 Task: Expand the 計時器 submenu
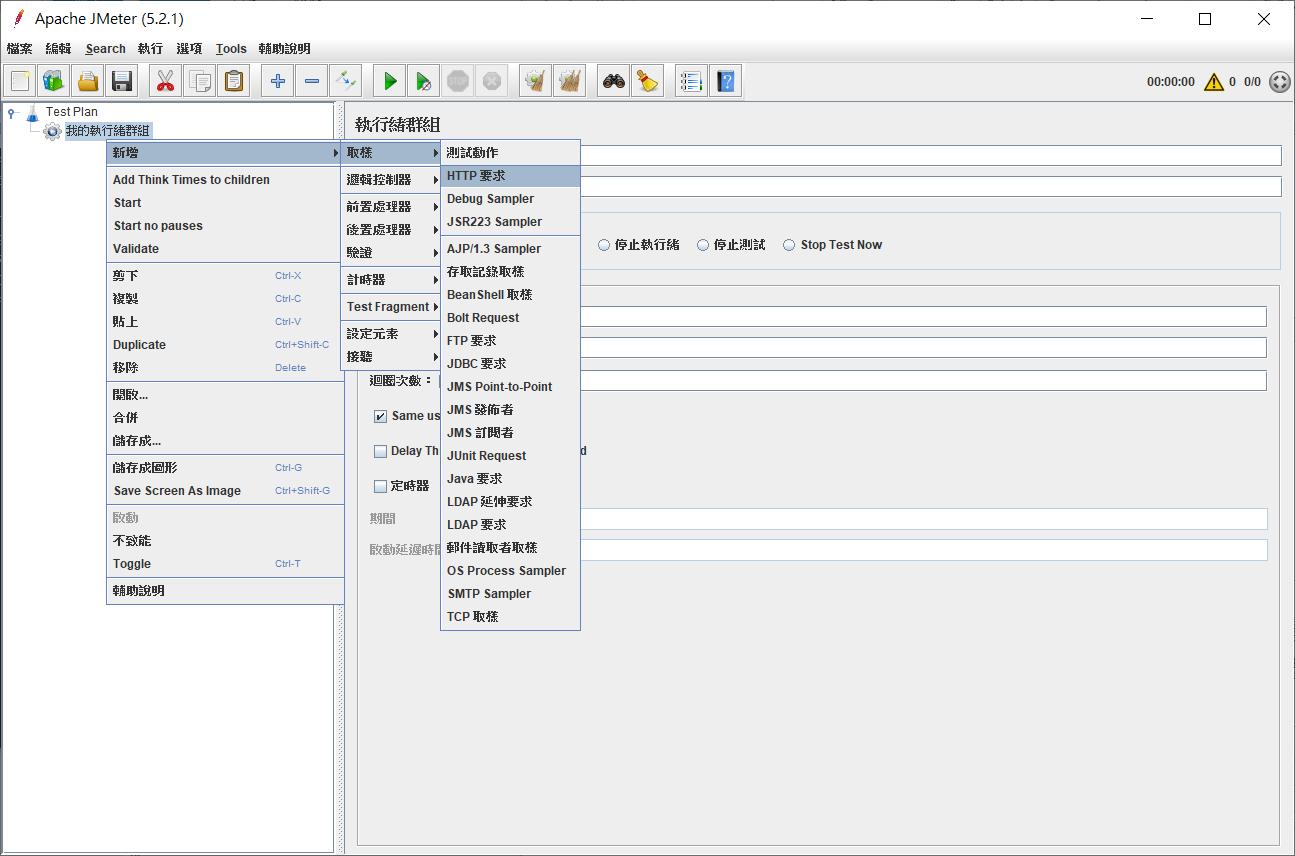(x=391, y=280)
